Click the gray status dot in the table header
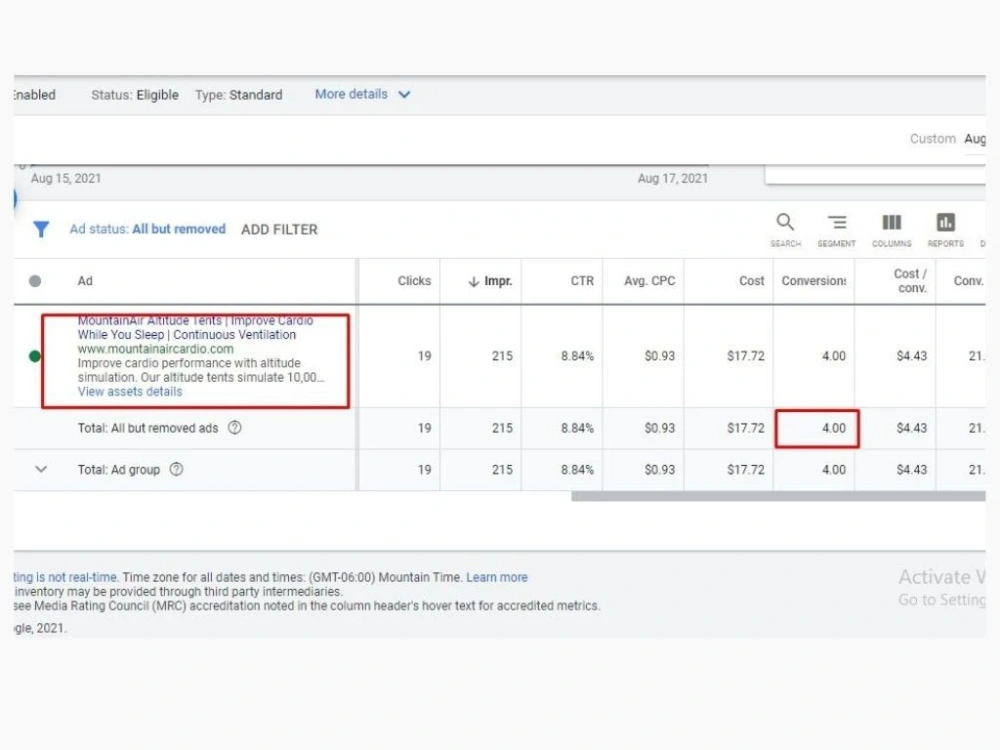 pos(35,281)
